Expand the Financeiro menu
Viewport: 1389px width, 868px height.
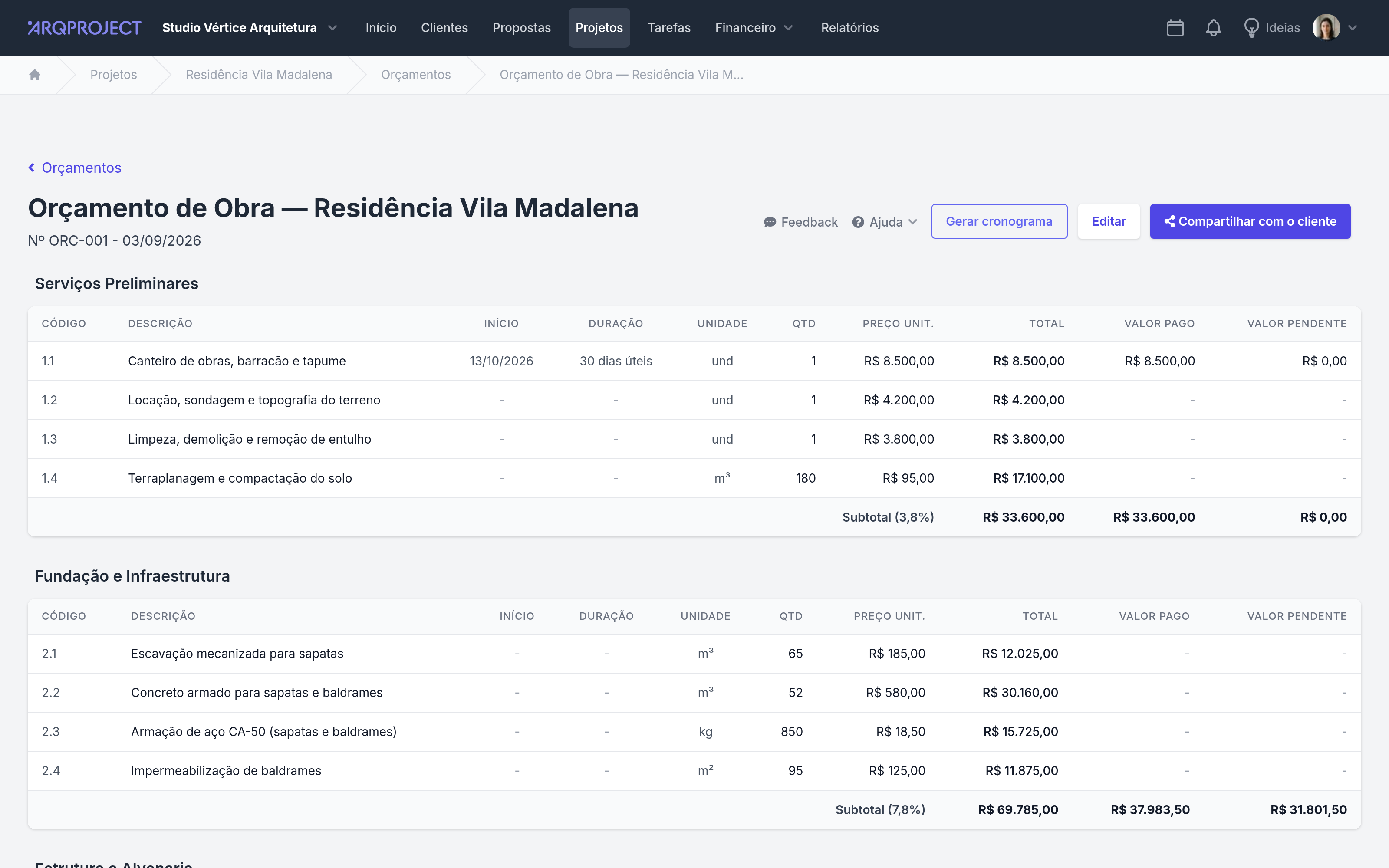click(x=754, y=27)
